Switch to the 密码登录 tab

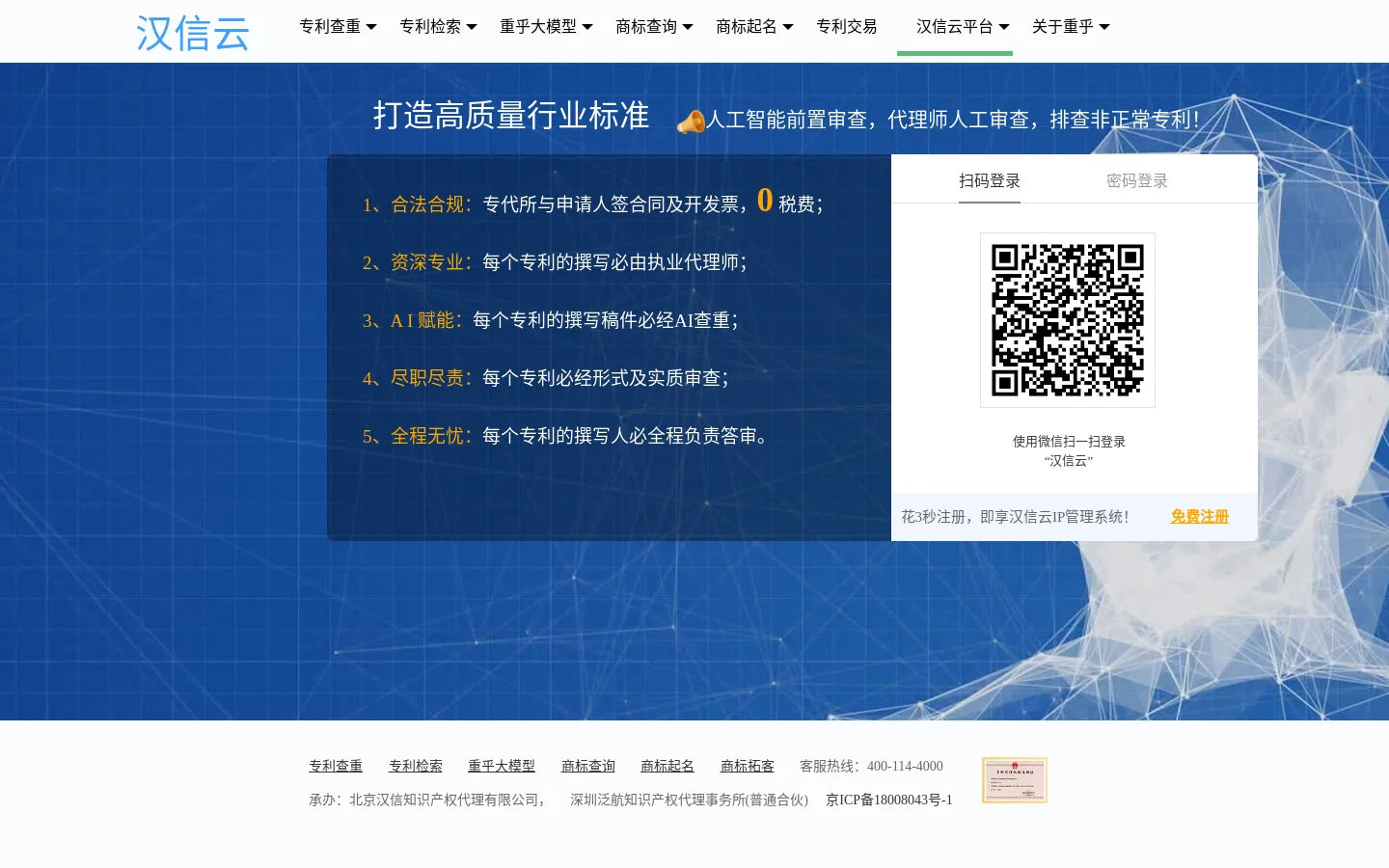(x=1137, y=181)
